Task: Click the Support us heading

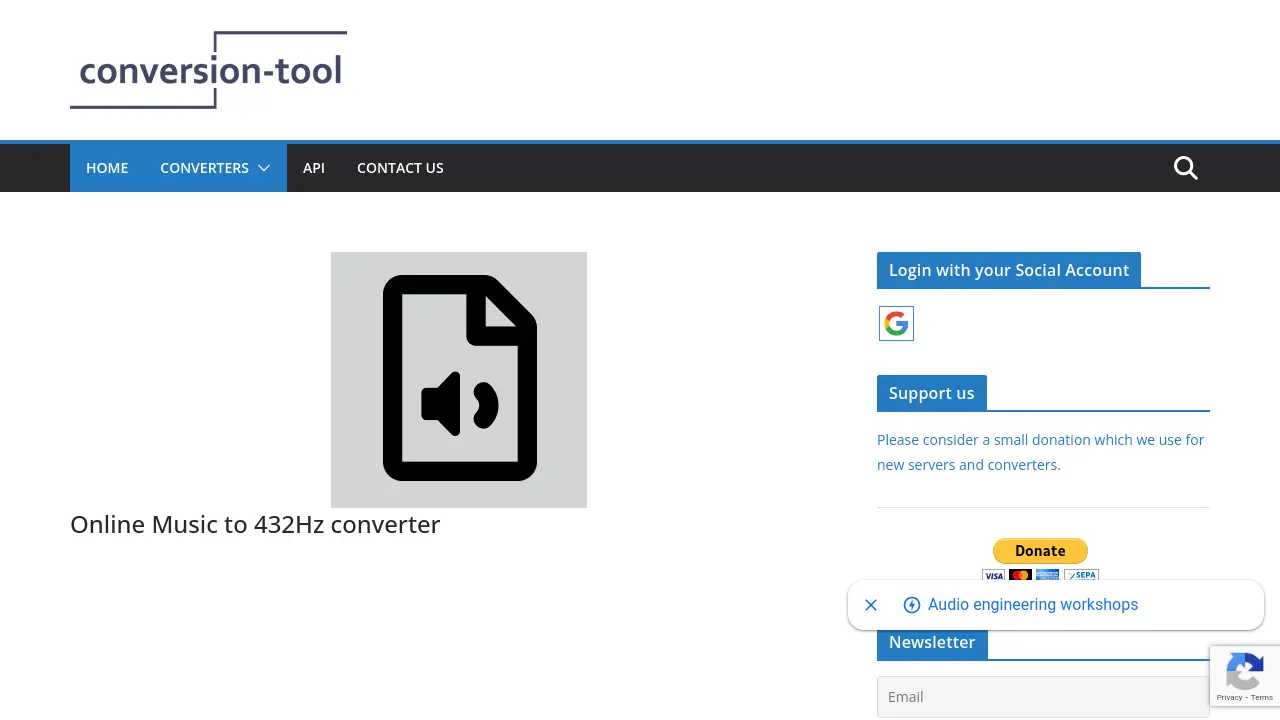Action: tap(931, 393)
